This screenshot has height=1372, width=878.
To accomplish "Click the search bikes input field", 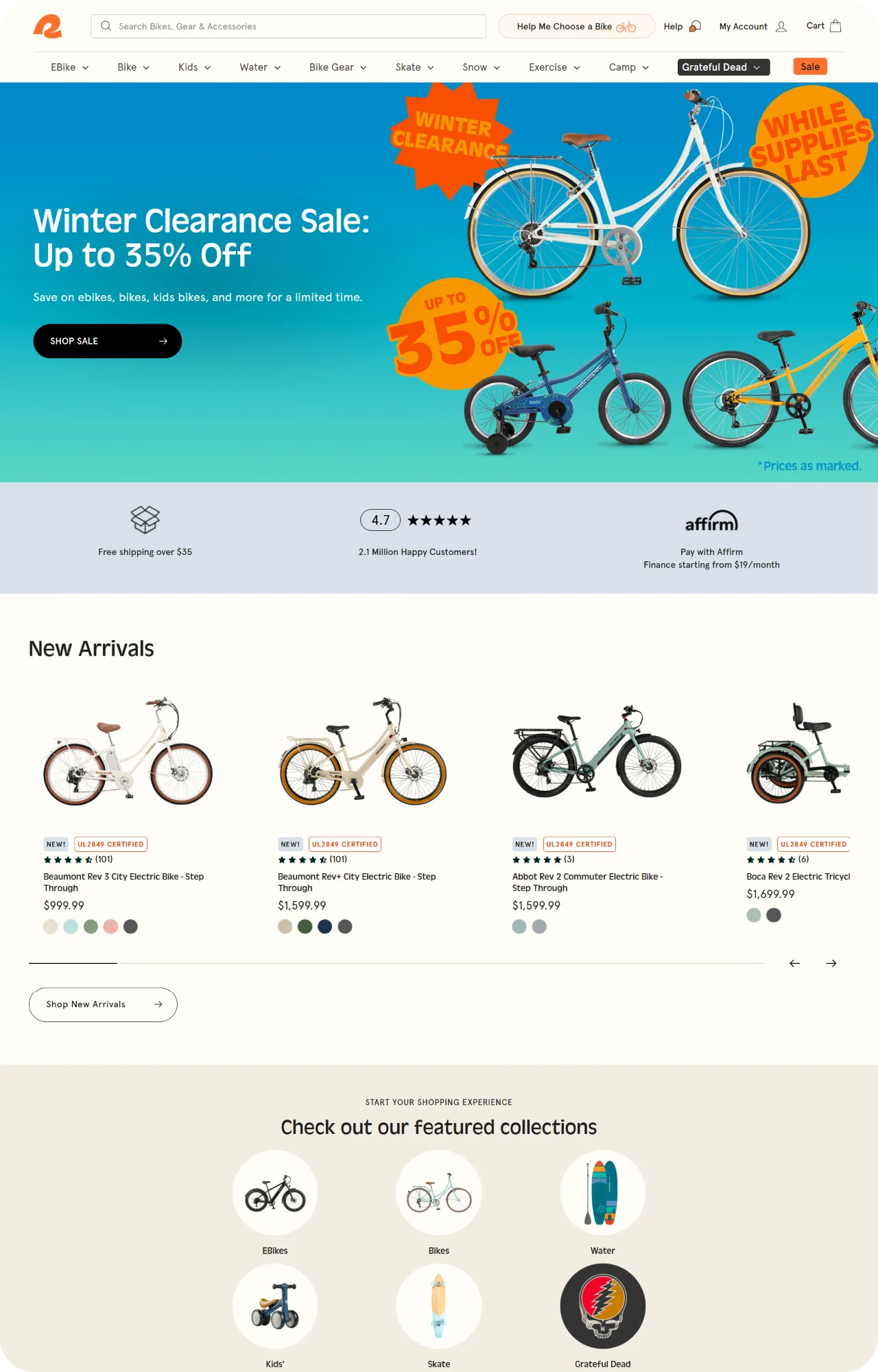I will pos(288,26).
